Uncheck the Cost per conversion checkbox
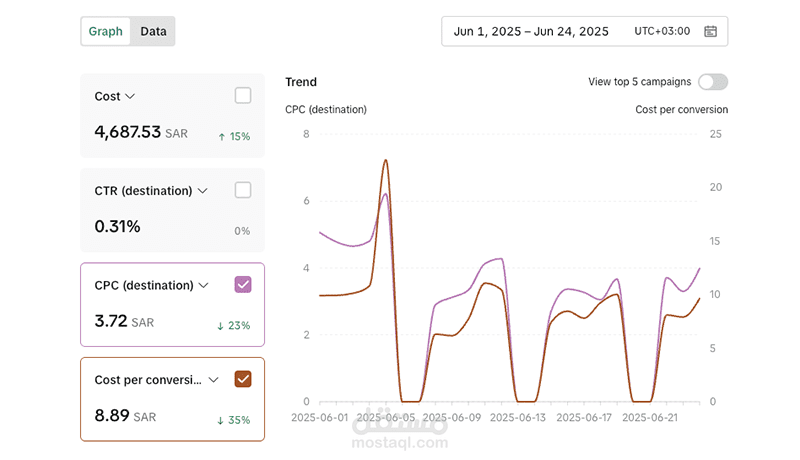800x460 pixels. coord(243,379)
